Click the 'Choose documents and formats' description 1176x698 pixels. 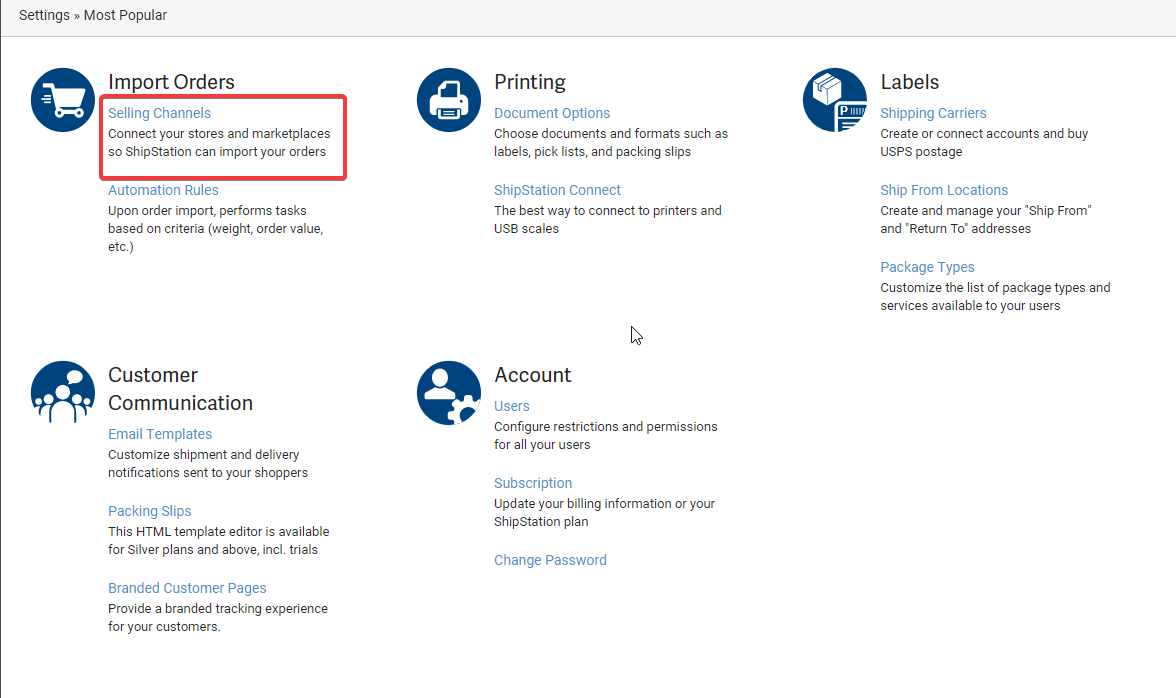[x=610, y=142]
